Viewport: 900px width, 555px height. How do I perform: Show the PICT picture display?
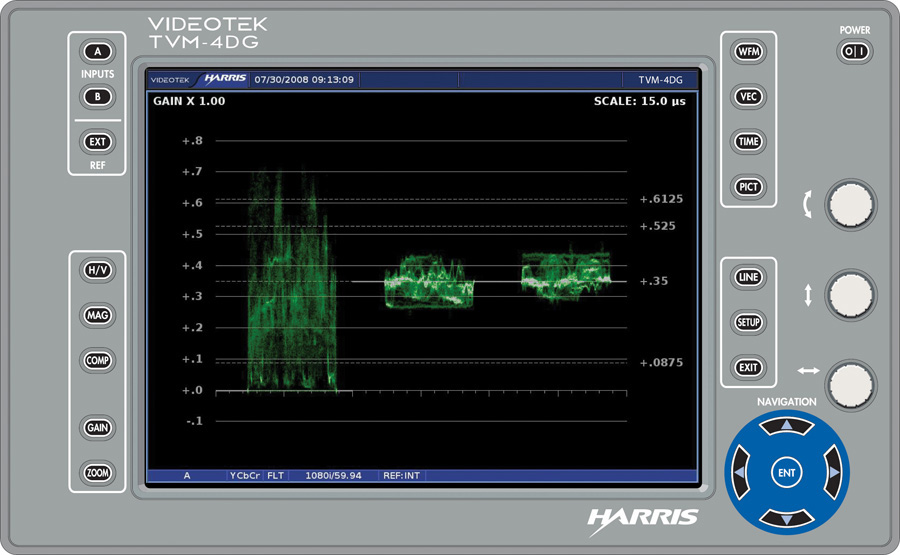tap(748, 187)
